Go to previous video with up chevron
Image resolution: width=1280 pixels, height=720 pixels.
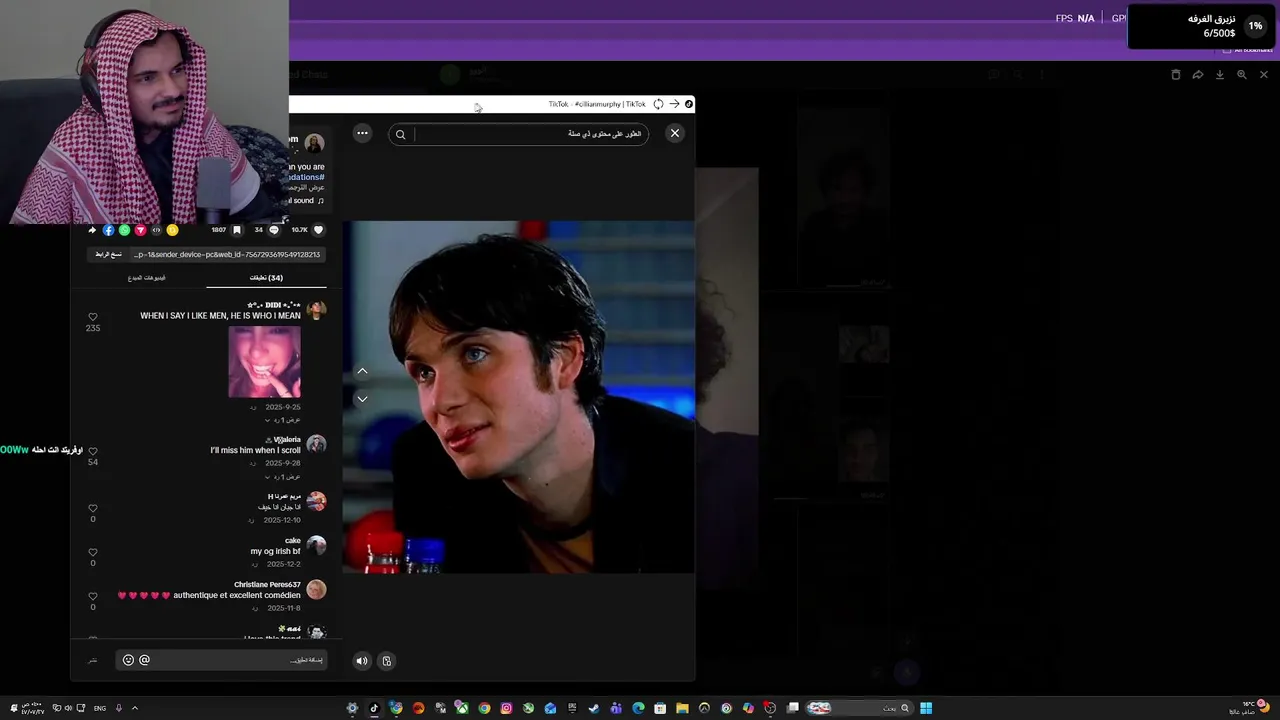pyautogui.click(x=362, y=371)
